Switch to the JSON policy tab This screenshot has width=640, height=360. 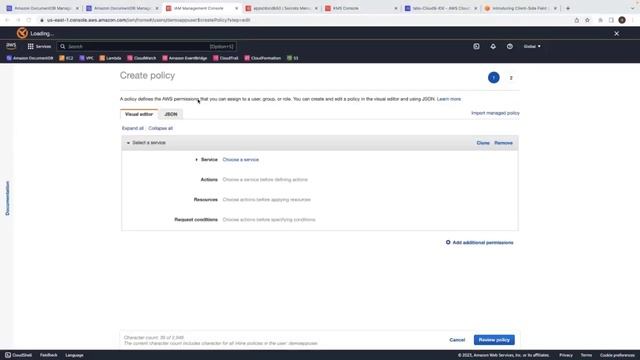click(171, 114)
